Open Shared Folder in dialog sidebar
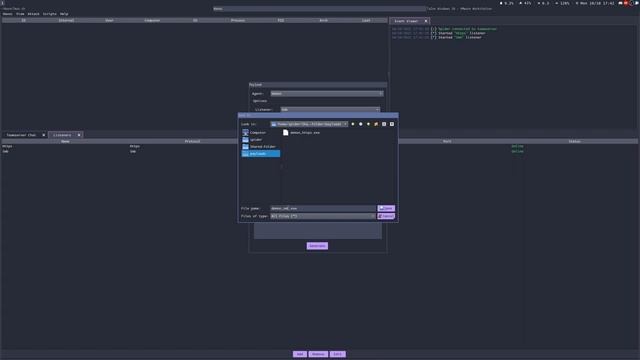640x360 pixels. [x=259, y=147]
